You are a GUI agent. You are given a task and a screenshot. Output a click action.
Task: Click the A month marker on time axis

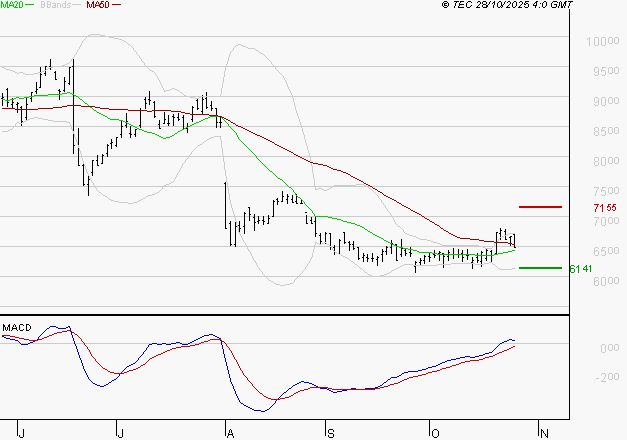pos(230,434)
